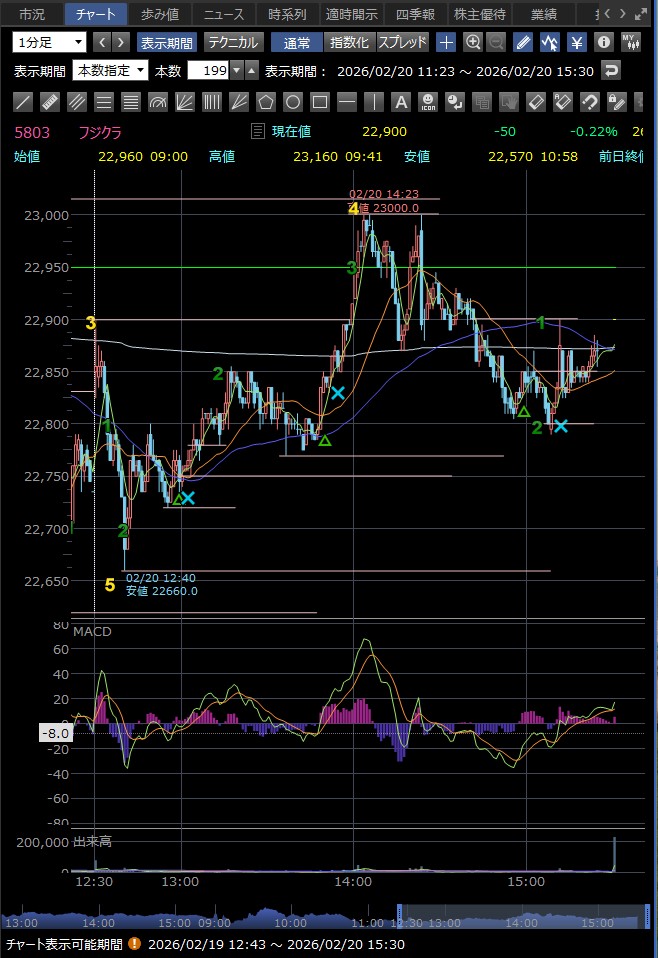This screenshot has width=658, height=958.
Task: Toggle the yen price display button
Action: 576,42
